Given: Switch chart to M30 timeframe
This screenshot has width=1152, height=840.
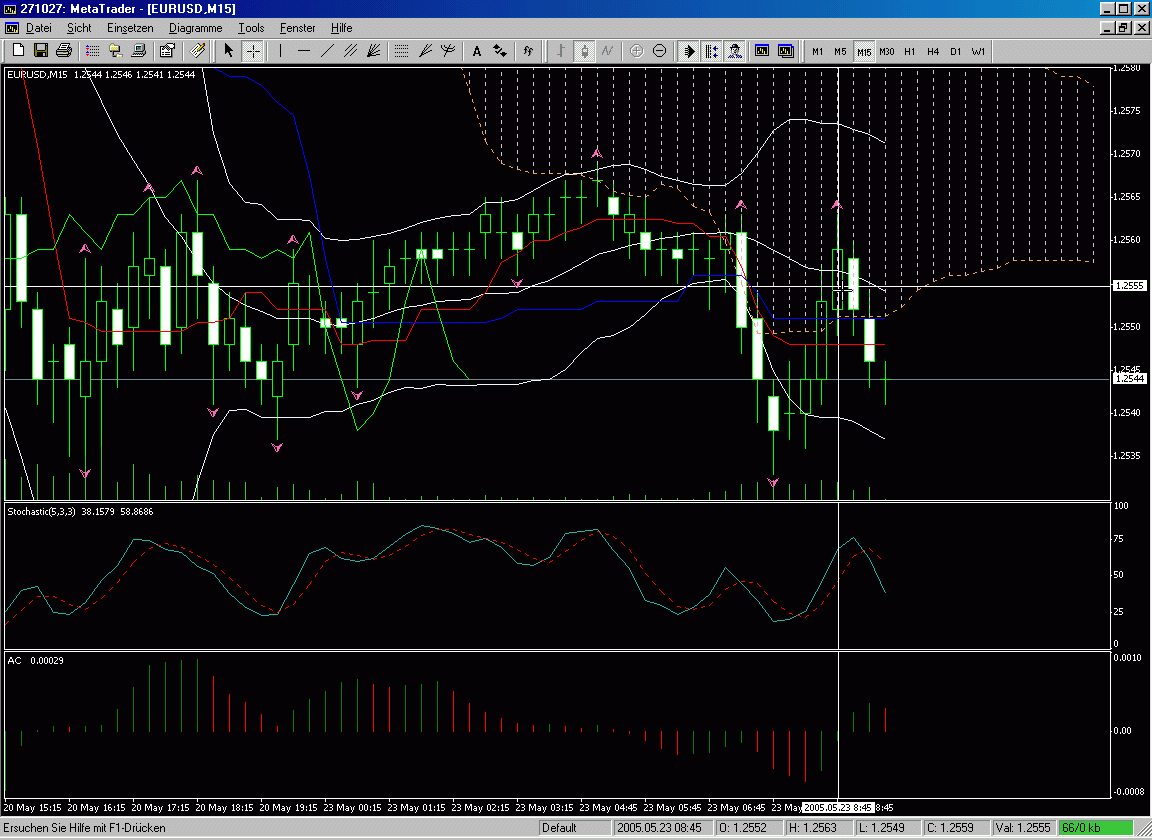Looking at the screenshot, I should tap(886, 51).
